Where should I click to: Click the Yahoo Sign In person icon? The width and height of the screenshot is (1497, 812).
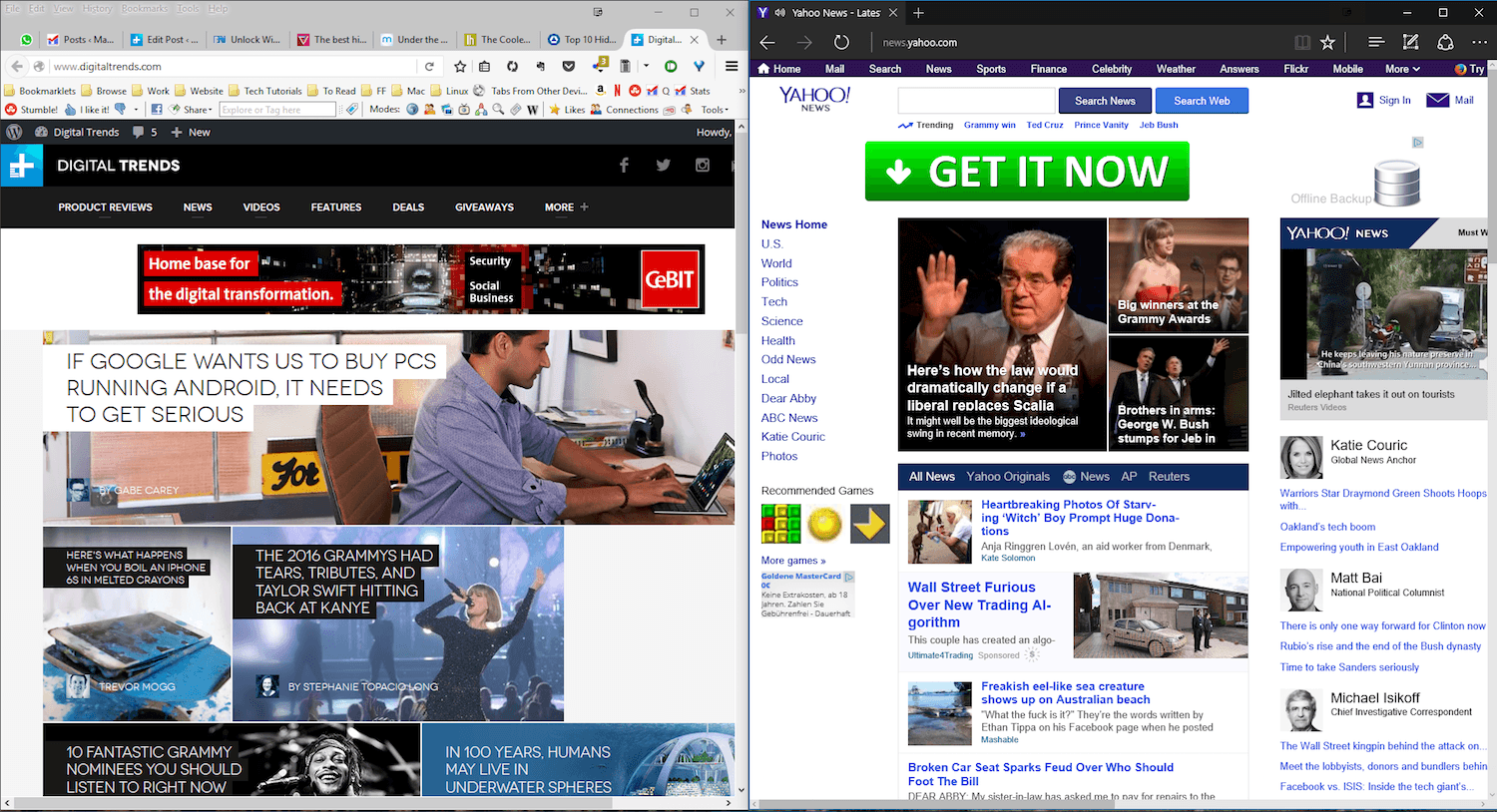tap(1365, 100)
